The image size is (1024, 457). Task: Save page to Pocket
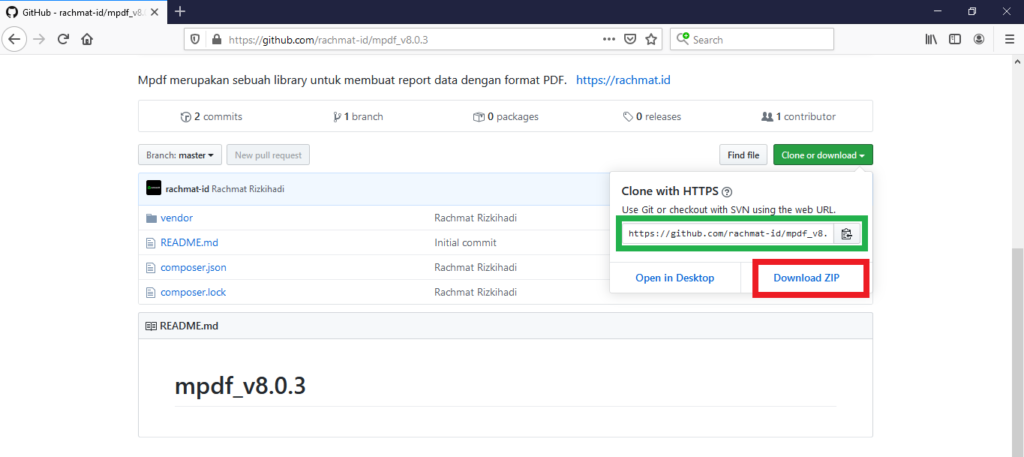630,39
